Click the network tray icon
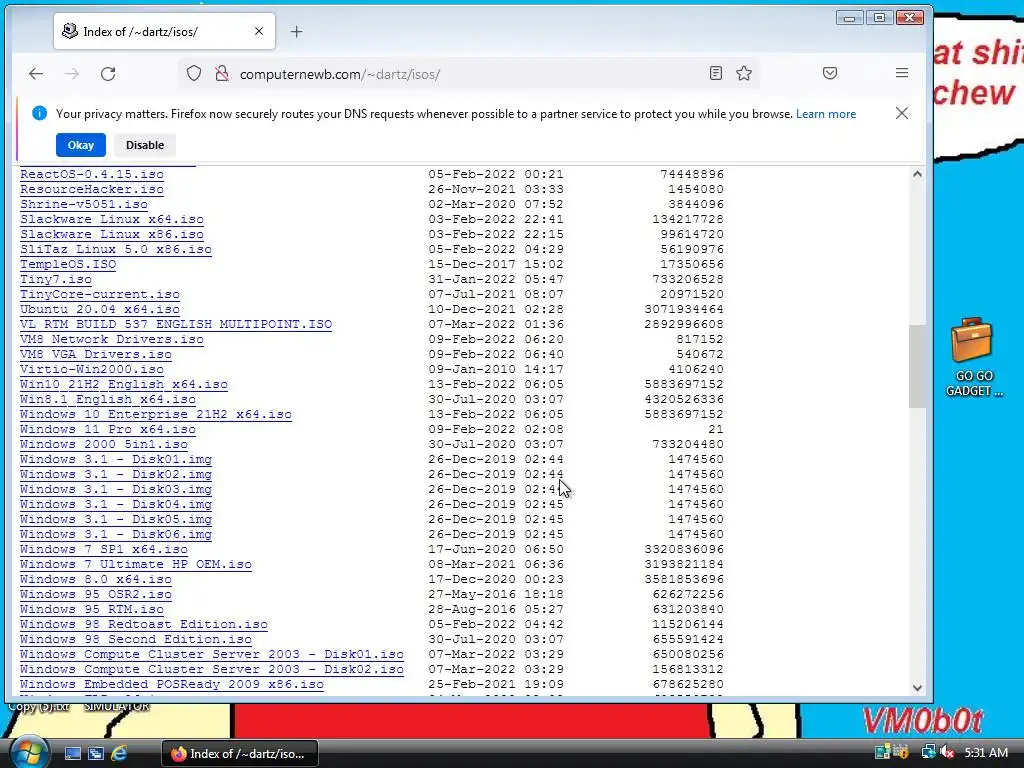The width and height of the screenshot is (1024, 768). pyautogui.click(x=928, y=752)
